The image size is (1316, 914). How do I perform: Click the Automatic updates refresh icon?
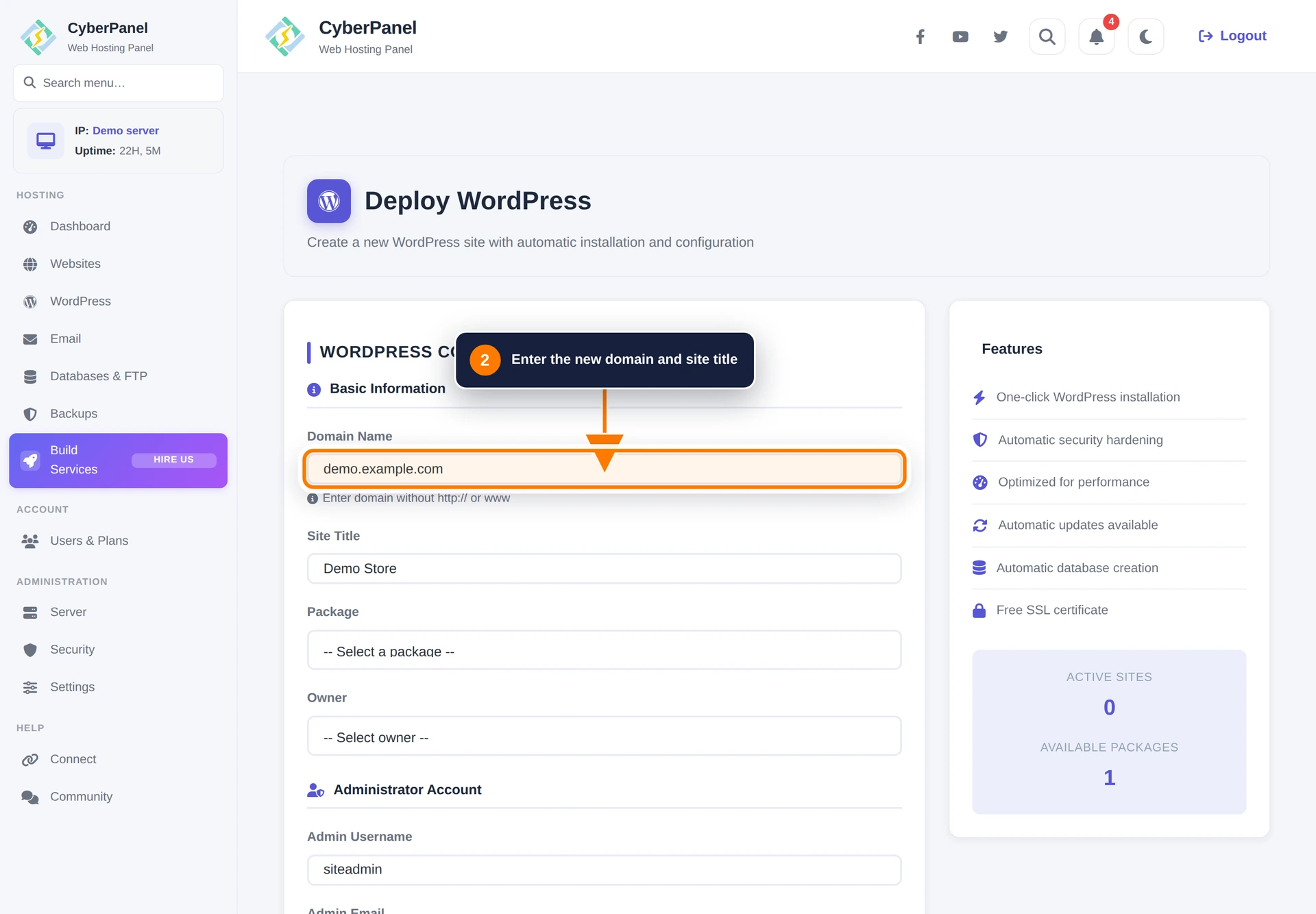click(x=980, y=526)
